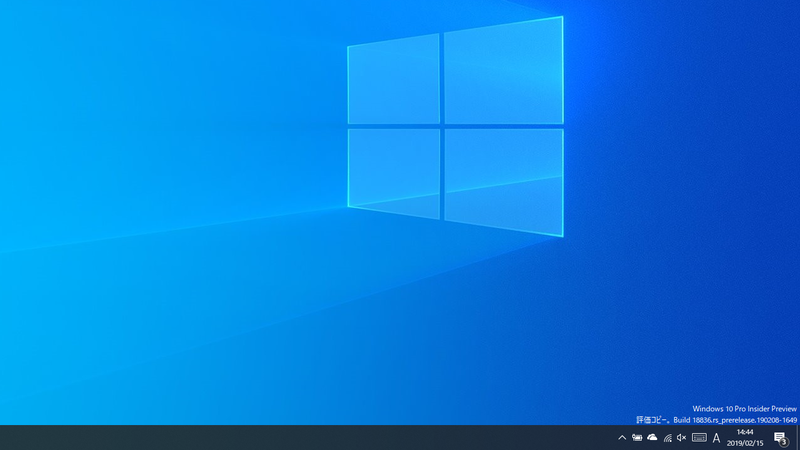Click the Show desktop strip at taskbar end
Image resolution: width=800 pixels, height=450 pixels.
(x=797, y=438)
